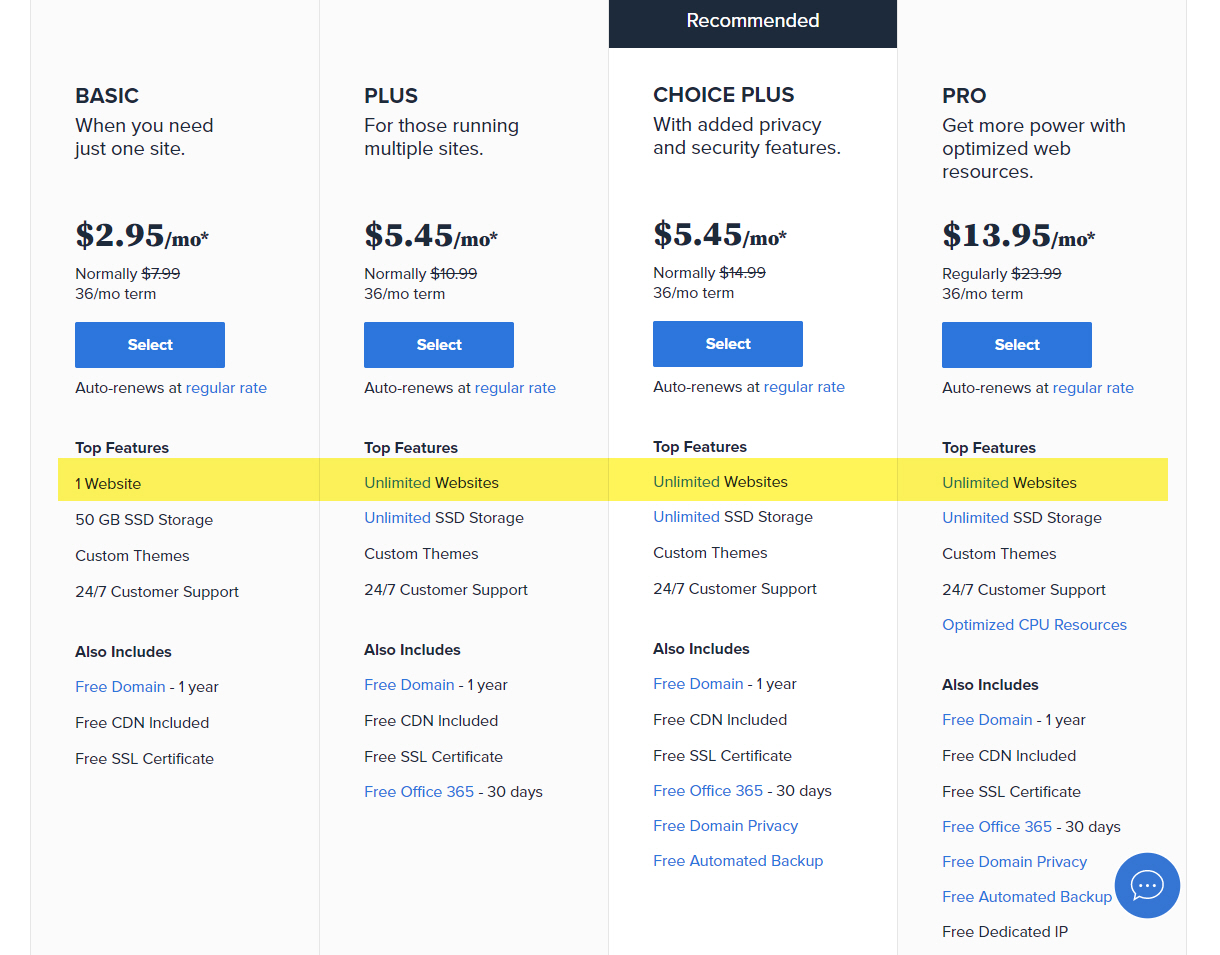The height and width of the screenshot is (955, 1220).
Task: Click Free Domain Privacy in CHOICE PLUS
Action: point(725,826)
